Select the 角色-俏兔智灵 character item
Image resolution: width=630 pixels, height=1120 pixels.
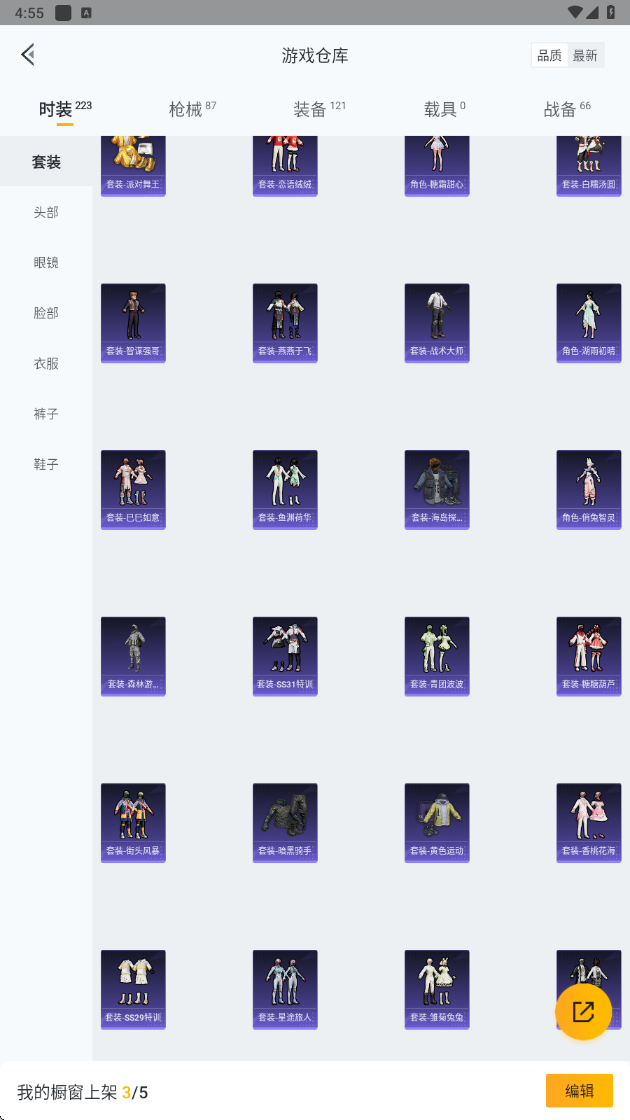click(x=589, y=490)
